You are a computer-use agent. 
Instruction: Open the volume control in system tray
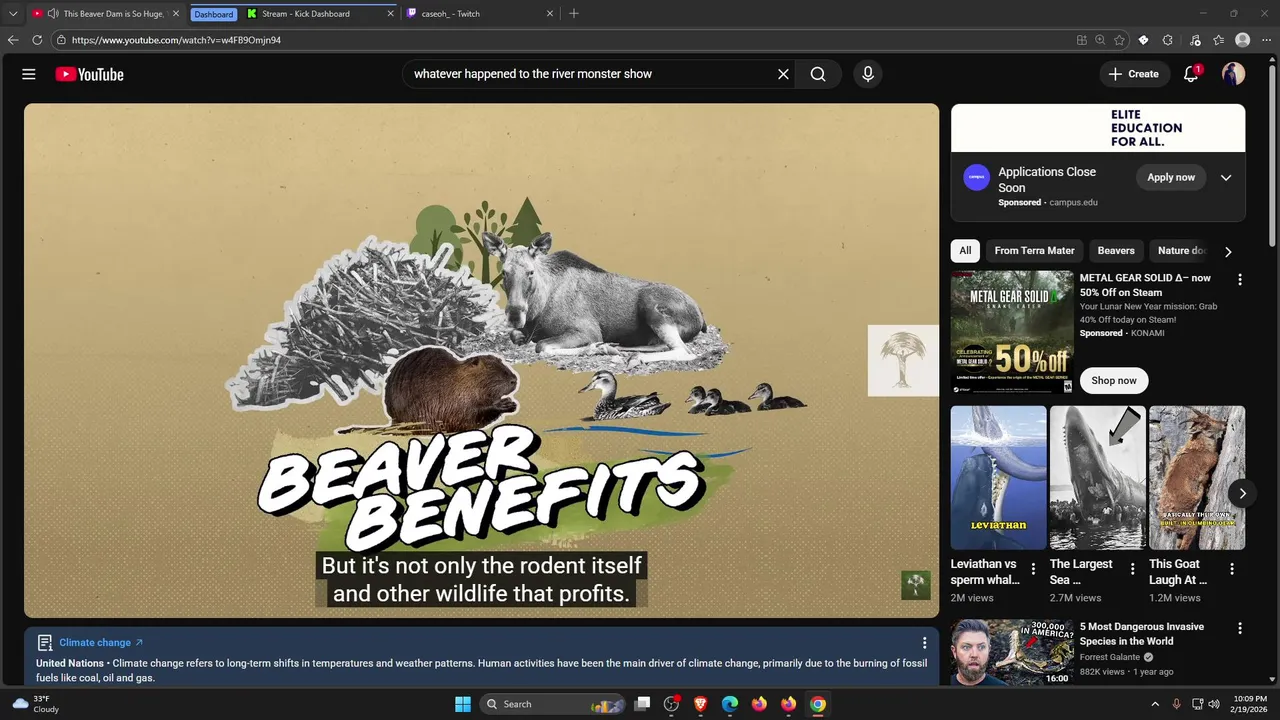(1214, 704)
